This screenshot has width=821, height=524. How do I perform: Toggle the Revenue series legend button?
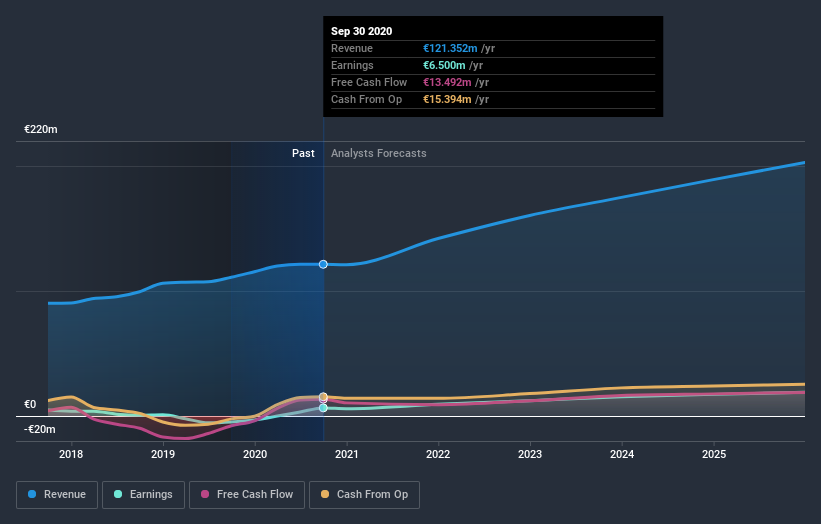[57, 495]
